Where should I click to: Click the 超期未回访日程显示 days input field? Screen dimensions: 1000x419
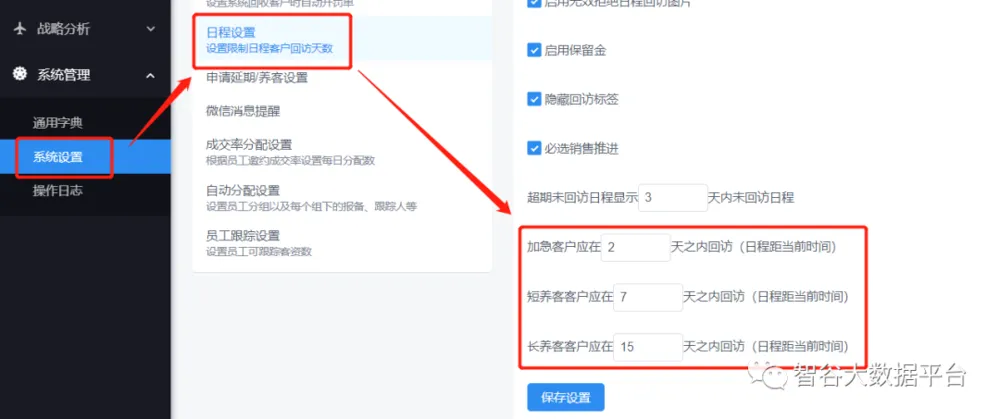(x=671, y=198)
